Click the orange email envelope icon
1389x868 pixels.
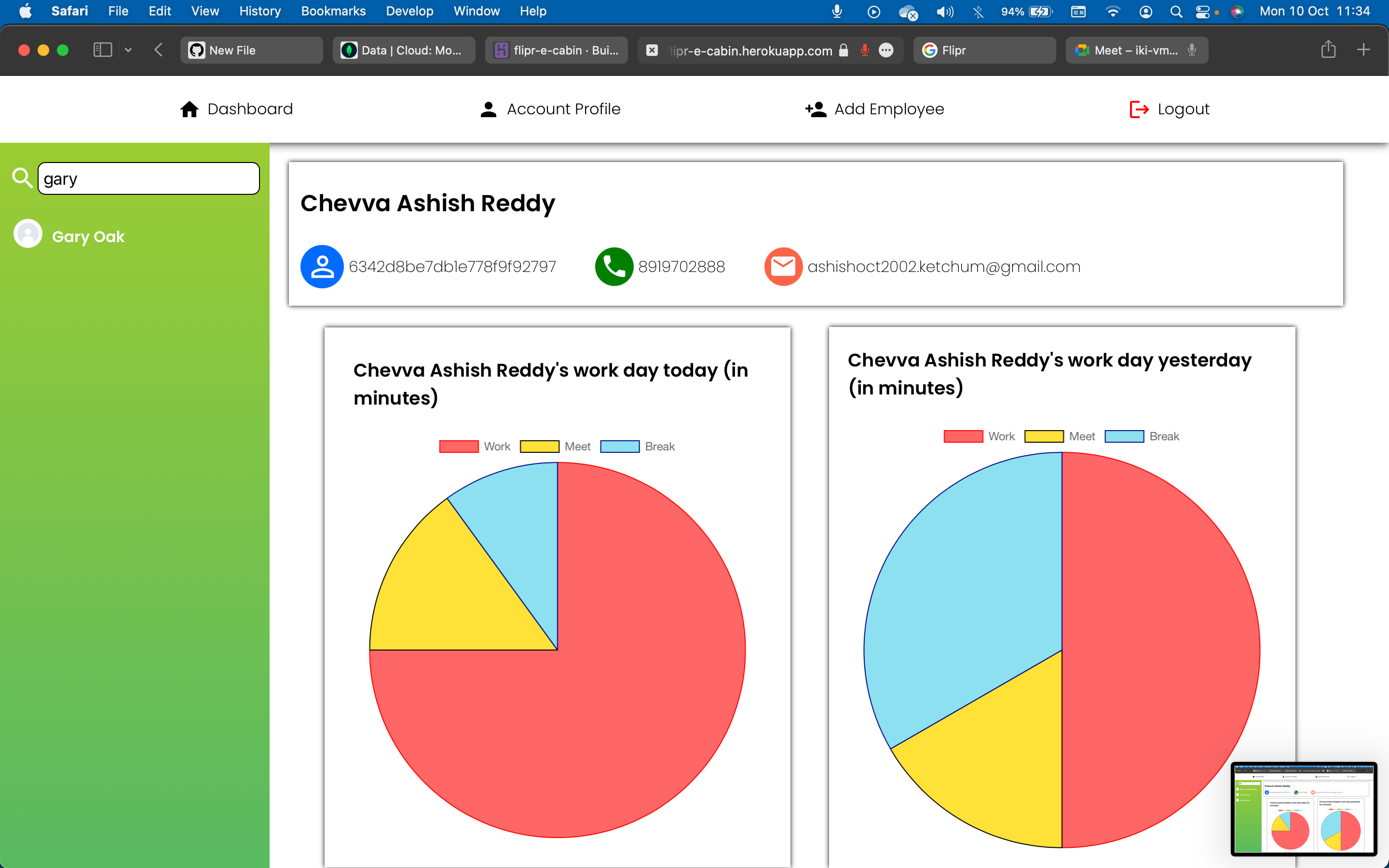click(783, 266)
